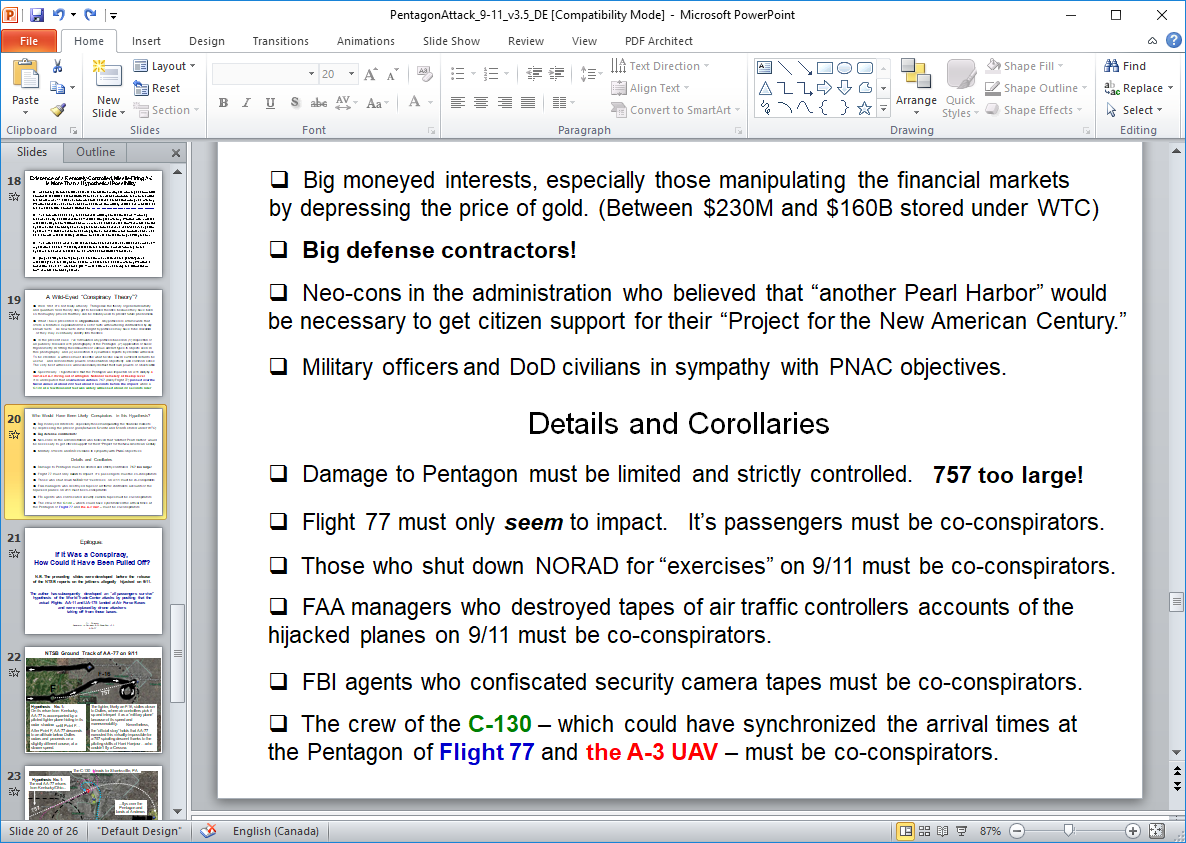Open Align Text dropdown

(x=650, y=88)
